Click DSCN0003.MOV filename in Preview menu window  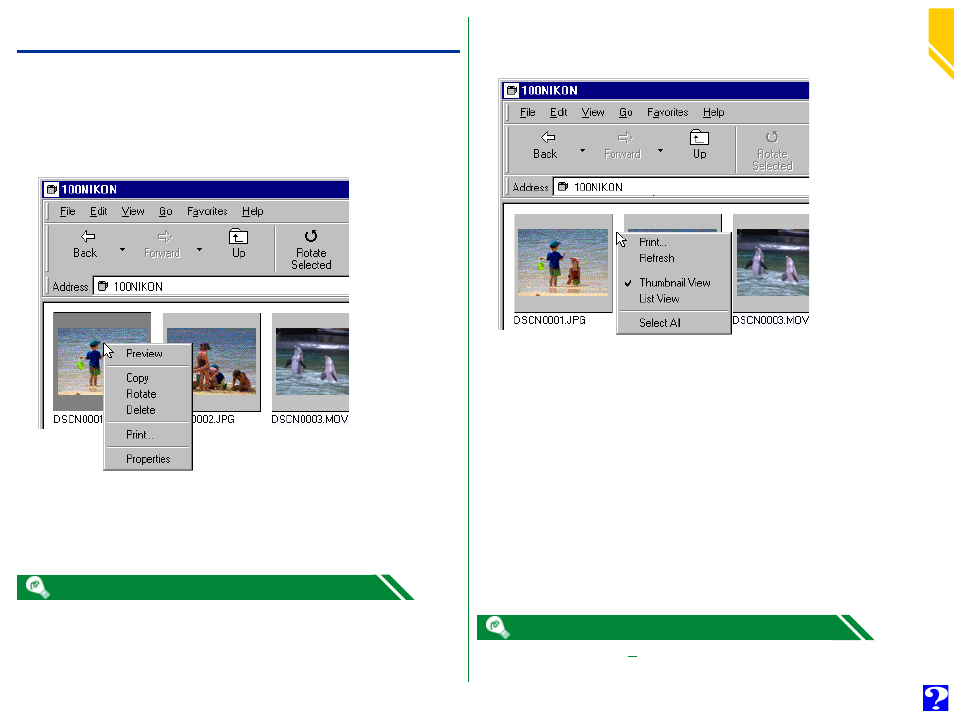[x=310, y=419]
